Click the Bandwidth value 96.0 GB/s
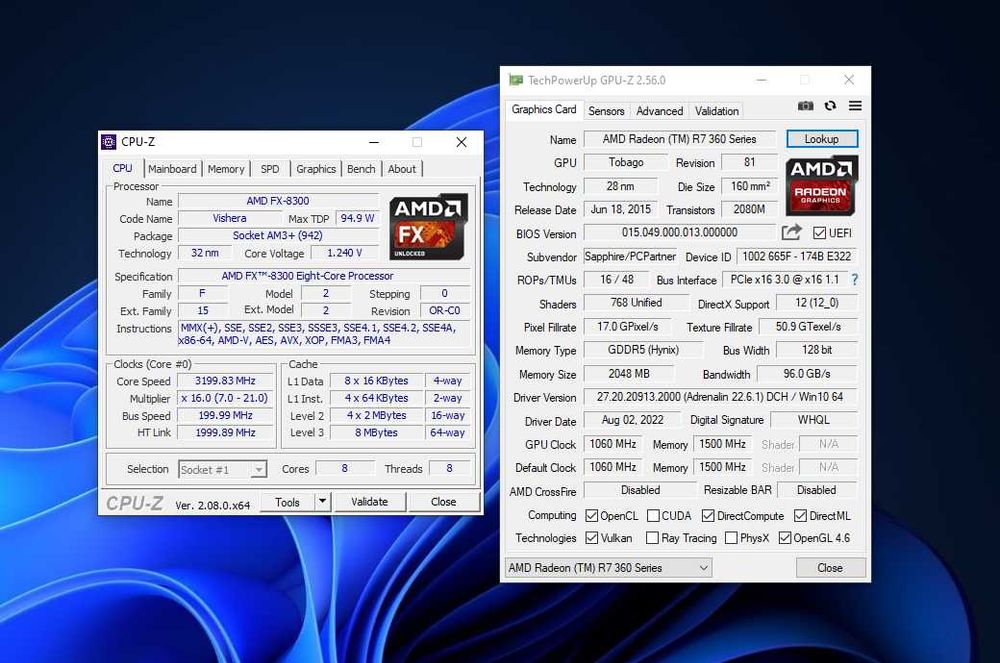This screenshot has height=663, width=1000. pyautogui.click(x=807, y=374)
